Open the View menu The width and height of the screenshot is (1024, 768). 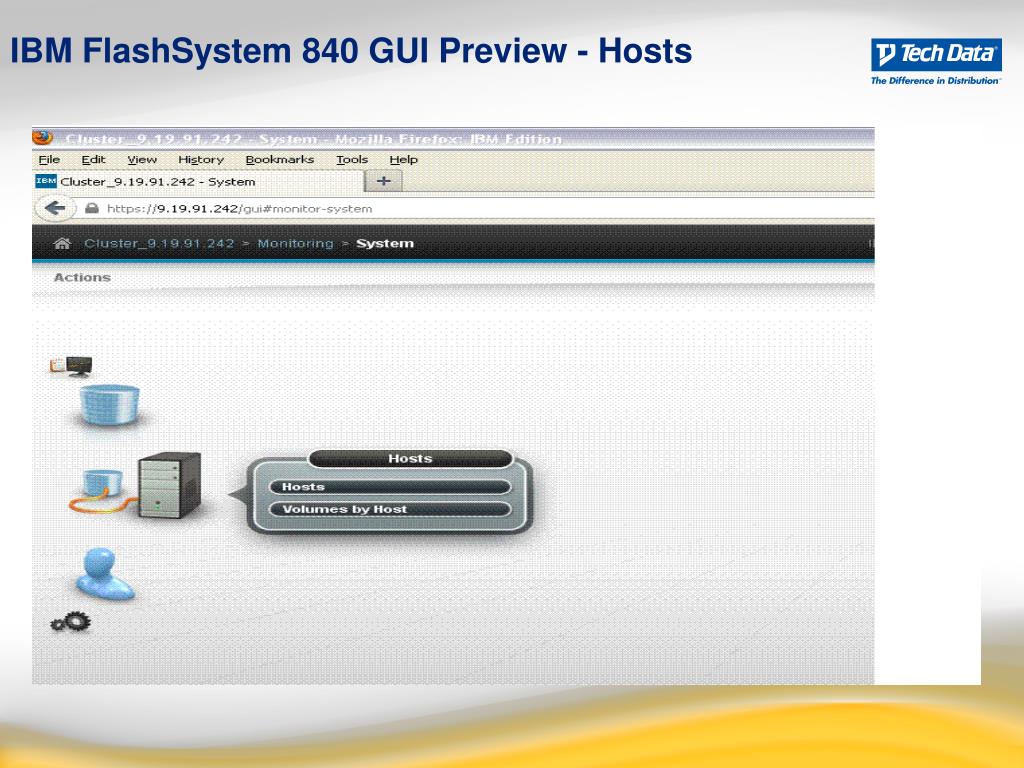coord(142,159)
